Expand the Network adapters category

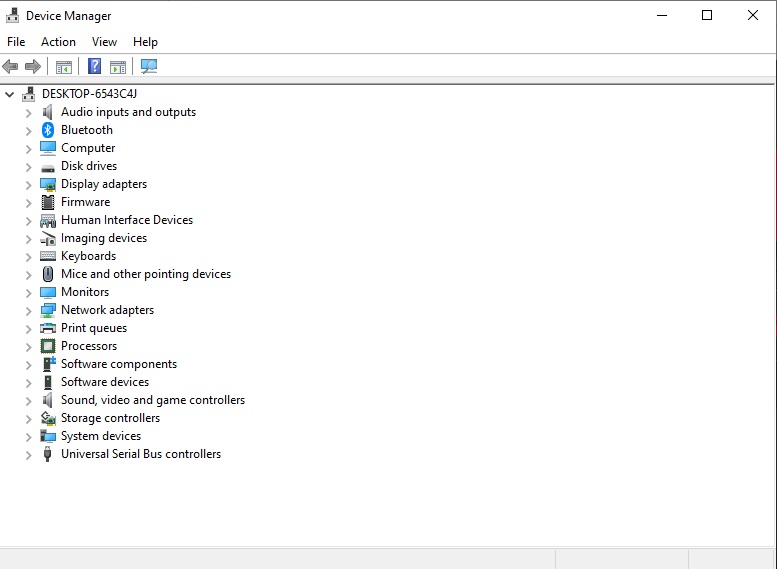click(x=29, y=311)
